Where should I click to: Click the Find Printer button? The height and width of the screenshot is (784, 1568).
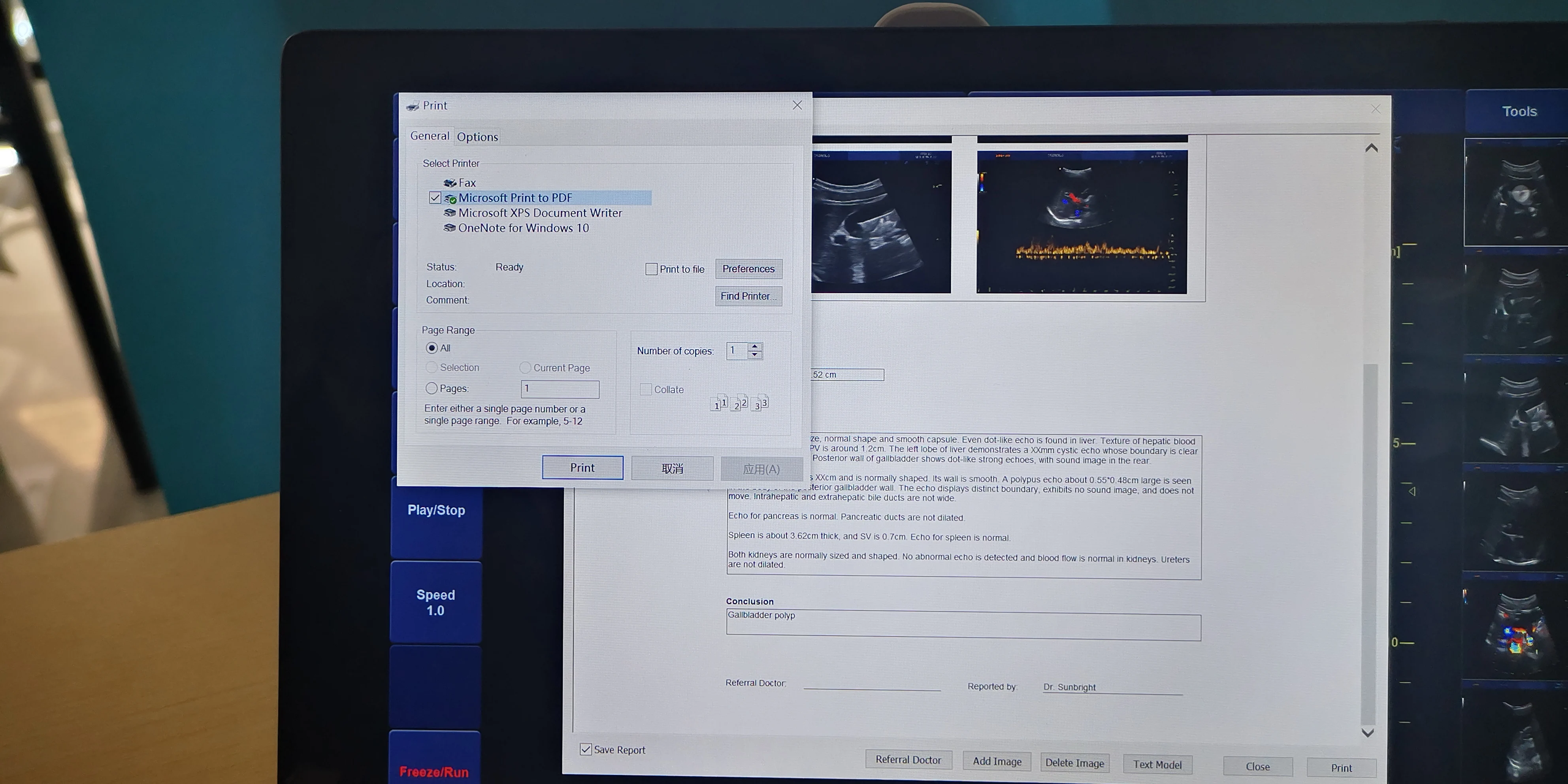pos(748,296)
